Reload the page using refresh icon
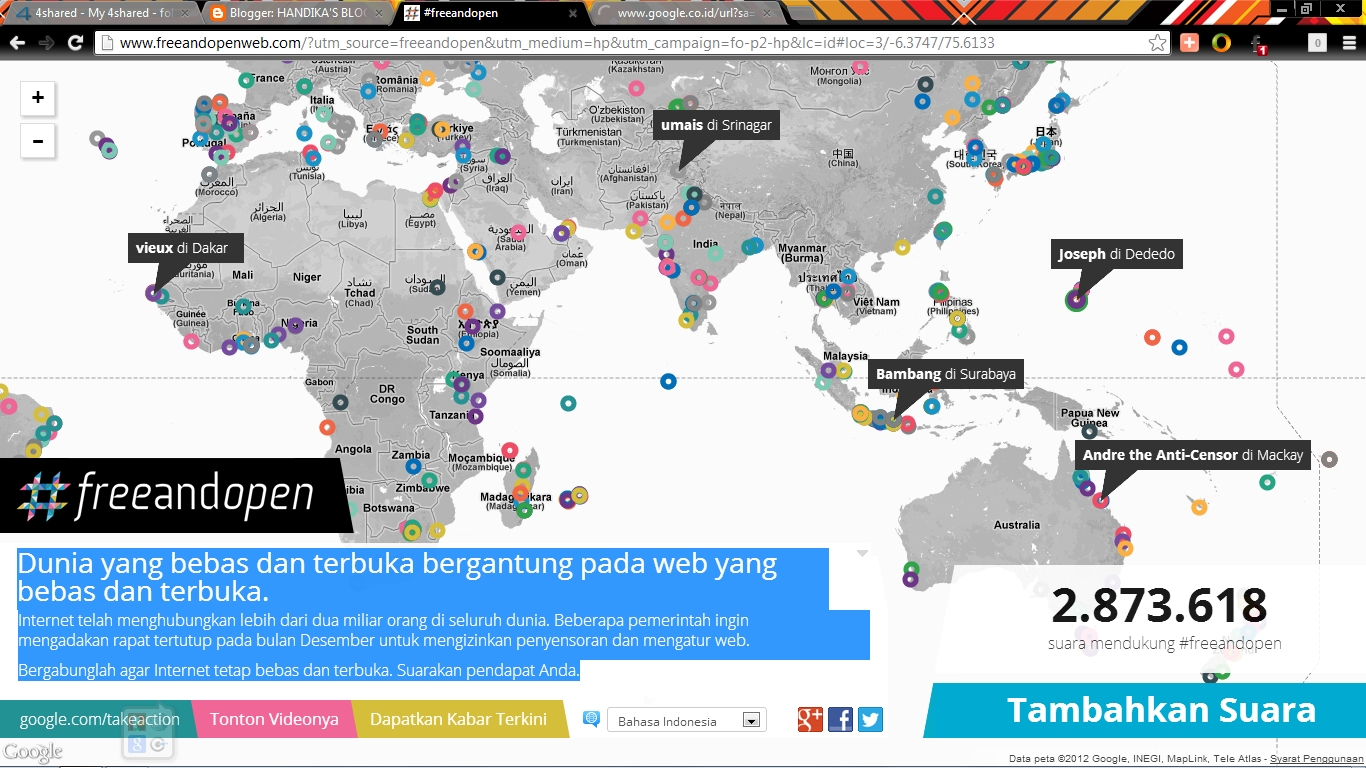 pyautogui.click(x=76, y=43)
